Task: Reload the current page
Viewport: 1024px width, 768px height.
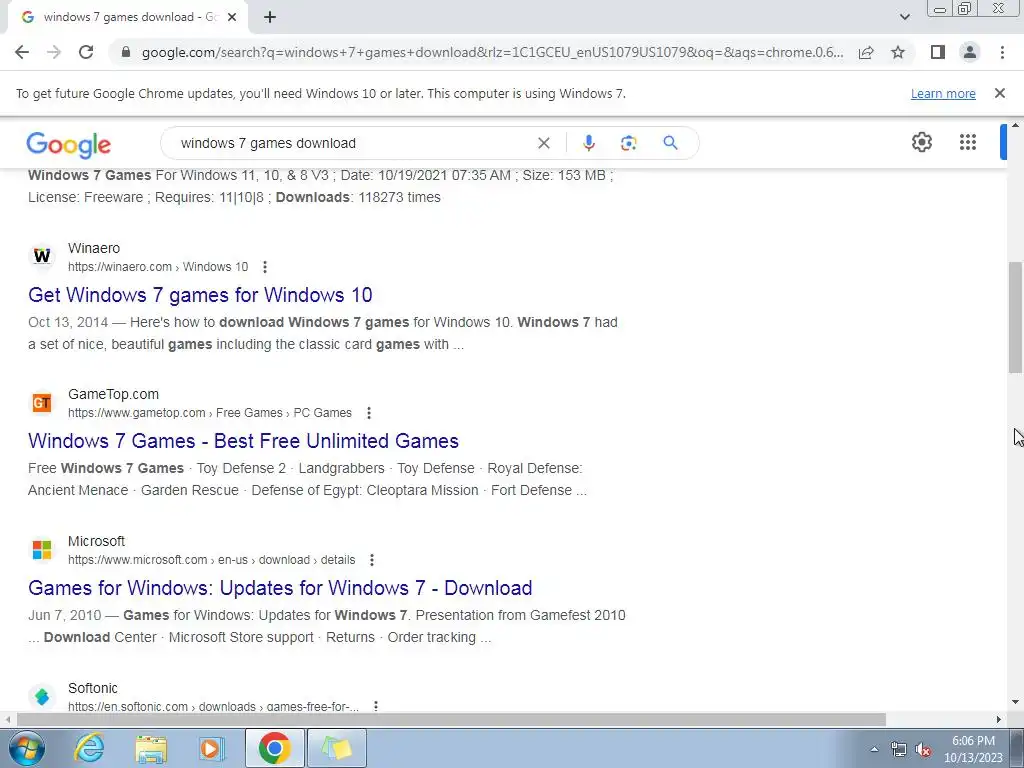Action: tap(86, 52)
